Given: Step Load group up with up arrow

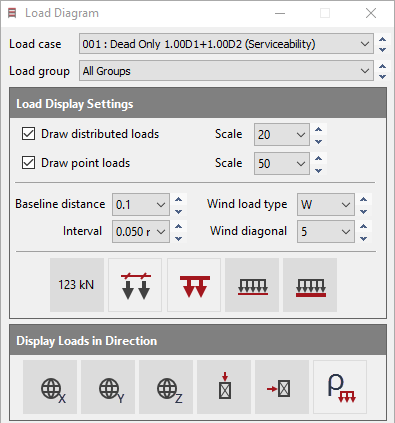Looking at the screenshot, I should pos(383,66).
